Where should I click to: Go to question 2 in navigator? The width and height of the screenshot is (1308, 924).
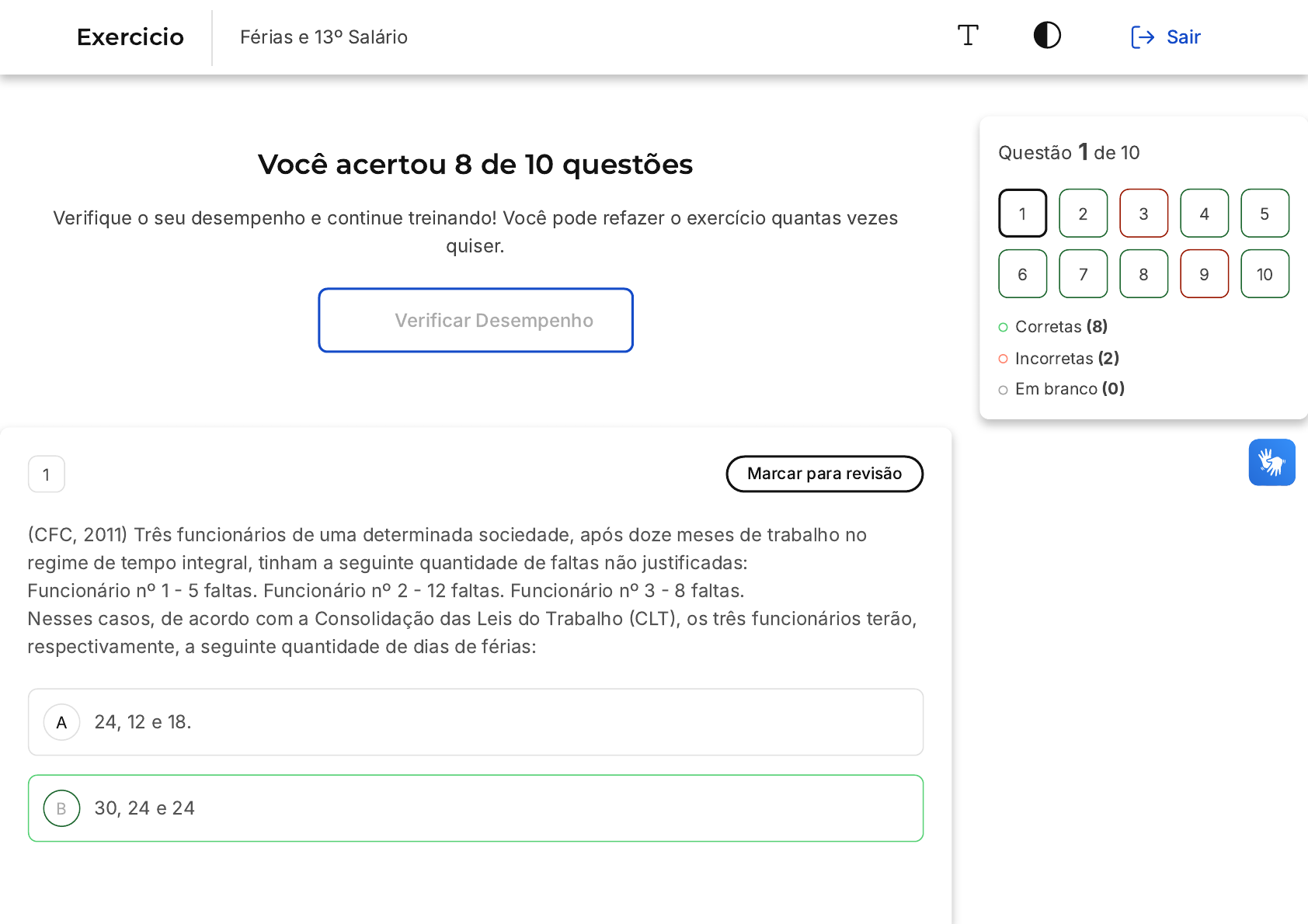pos(1083,214)
